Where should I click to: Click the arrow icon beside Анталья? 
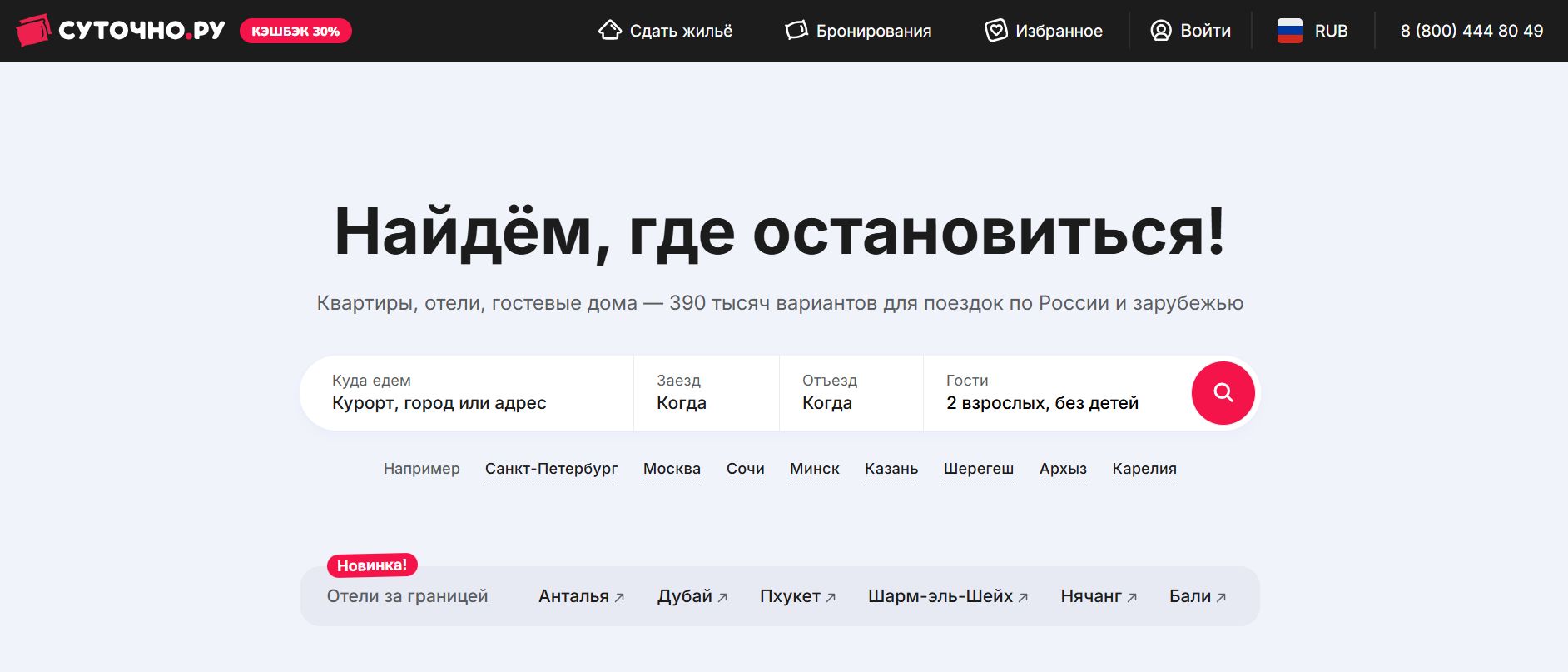619,598
